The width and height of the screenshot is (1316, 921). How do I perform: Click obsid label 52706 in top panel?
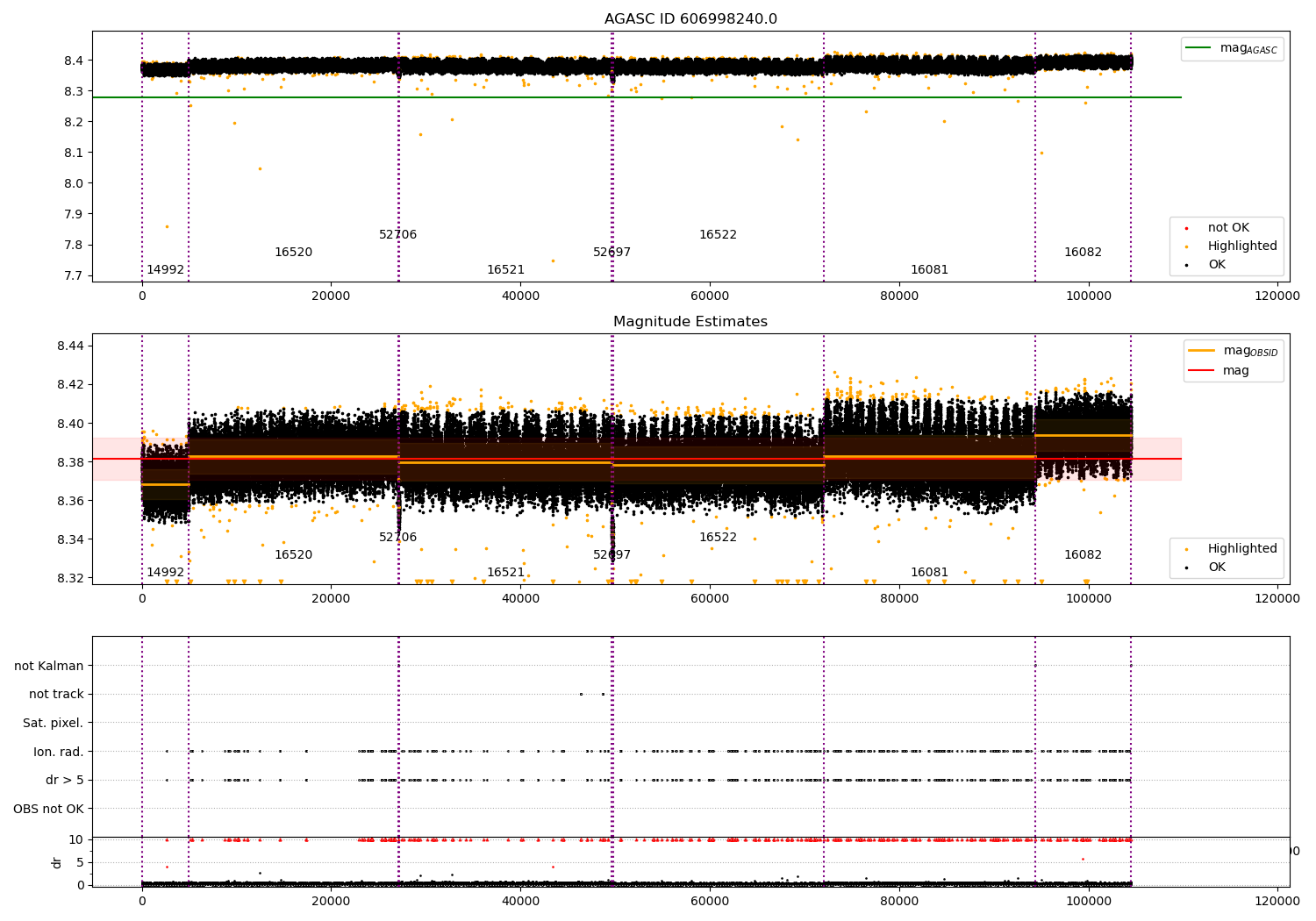point(397,235)
